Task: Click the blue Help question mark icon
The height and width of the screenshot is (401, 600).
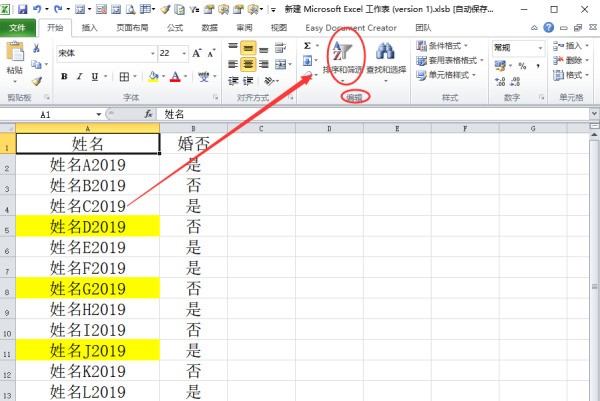Action: pos(548,27)
